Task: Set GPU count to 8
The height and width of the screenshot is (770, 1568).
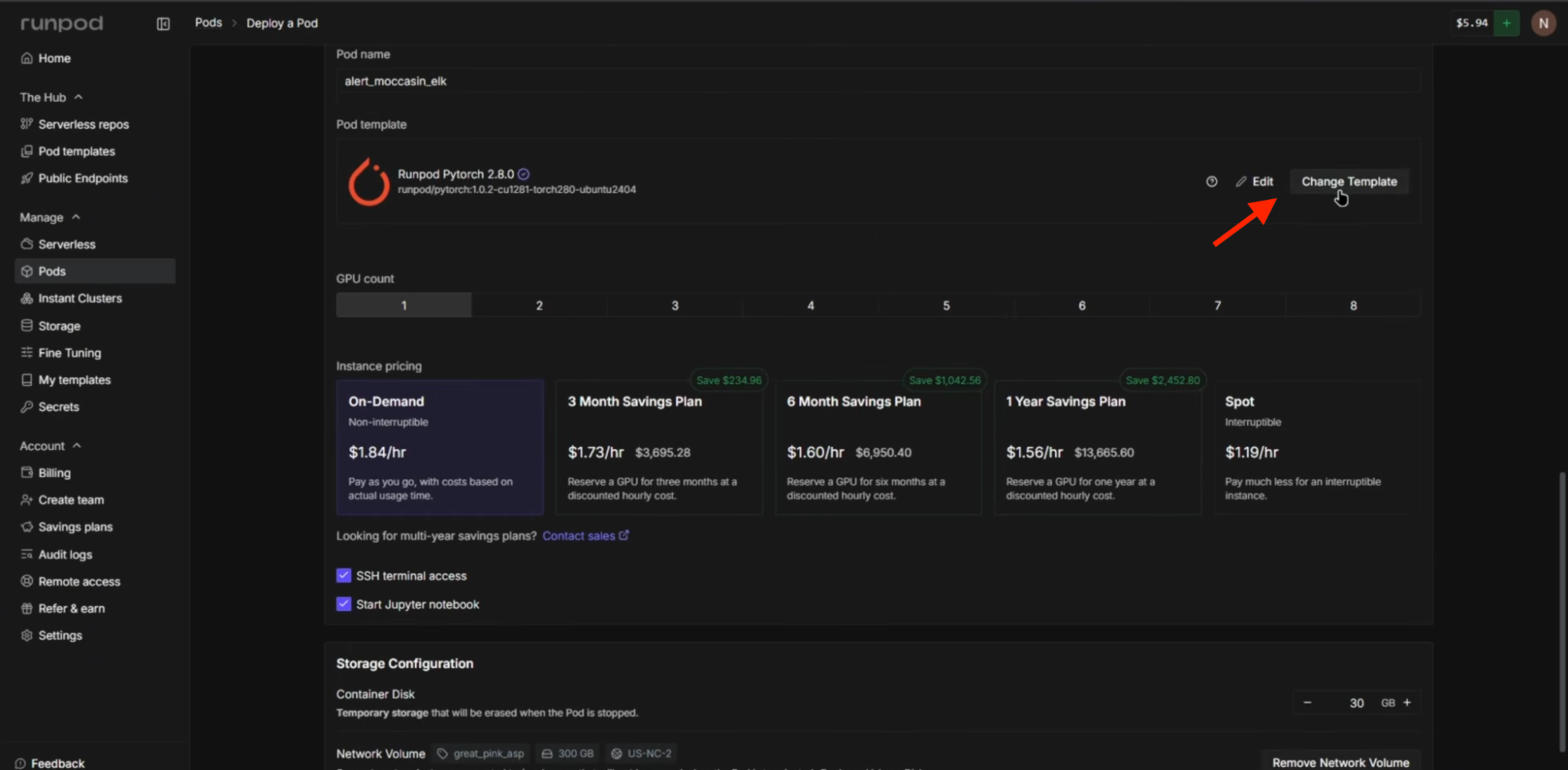Action: coord(1353,305)
